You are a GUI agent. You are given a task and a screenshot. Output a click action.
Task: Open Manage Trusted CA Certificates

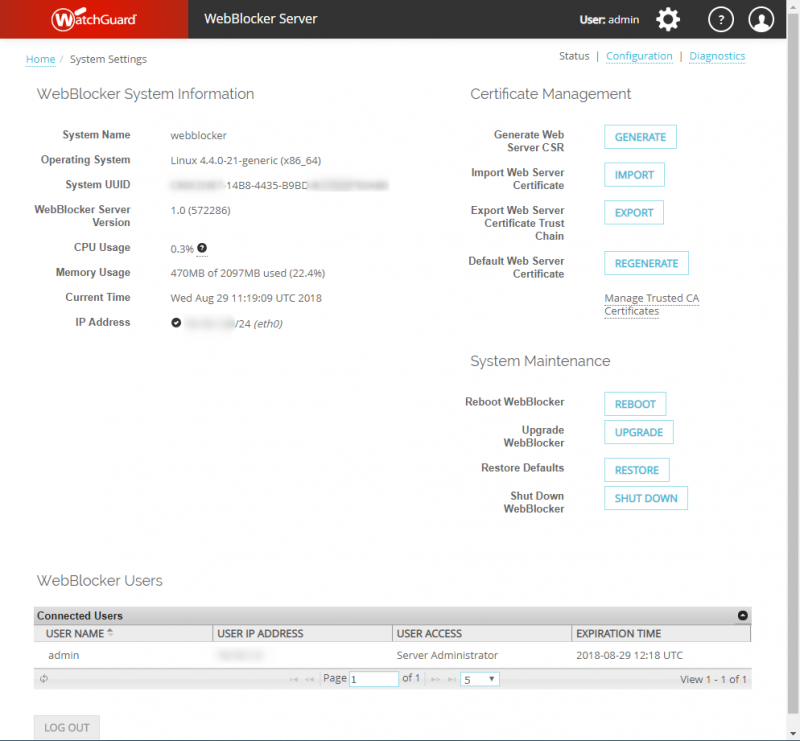pyautogui.click(x=651, y=304)
